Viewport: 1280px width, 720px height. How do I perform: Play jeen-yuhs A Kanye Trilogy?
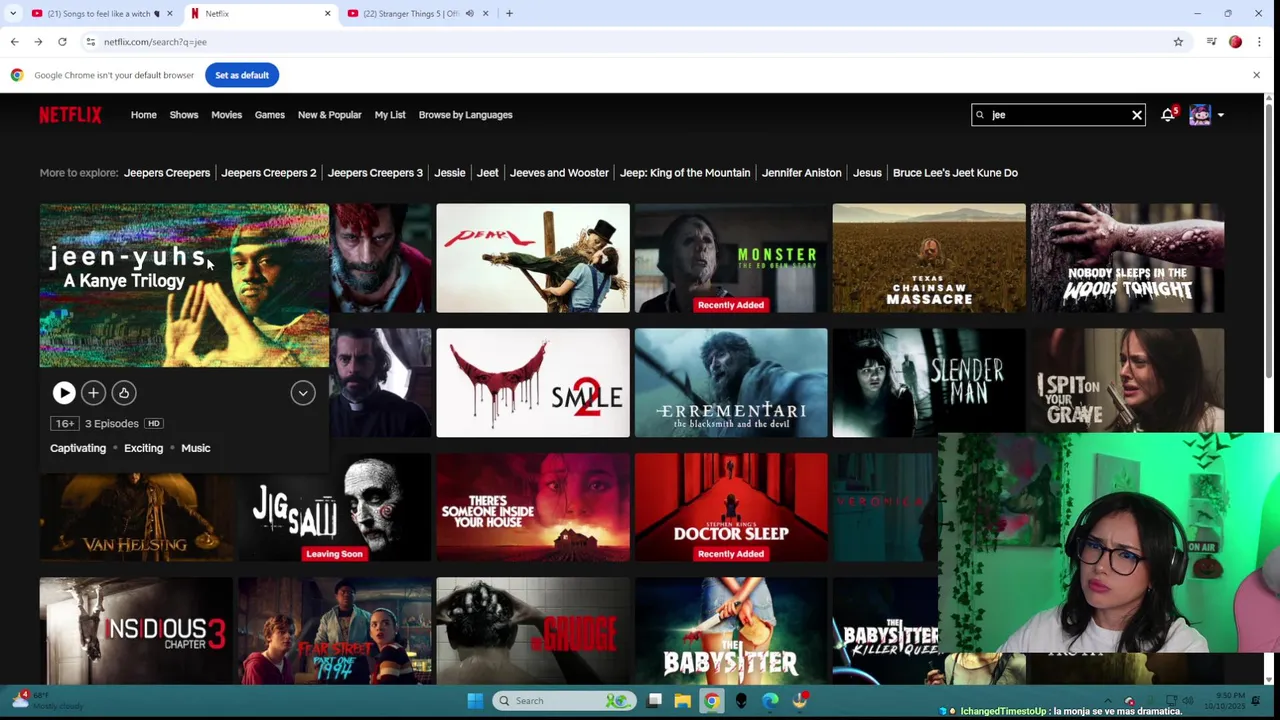(x=64, y=393)
